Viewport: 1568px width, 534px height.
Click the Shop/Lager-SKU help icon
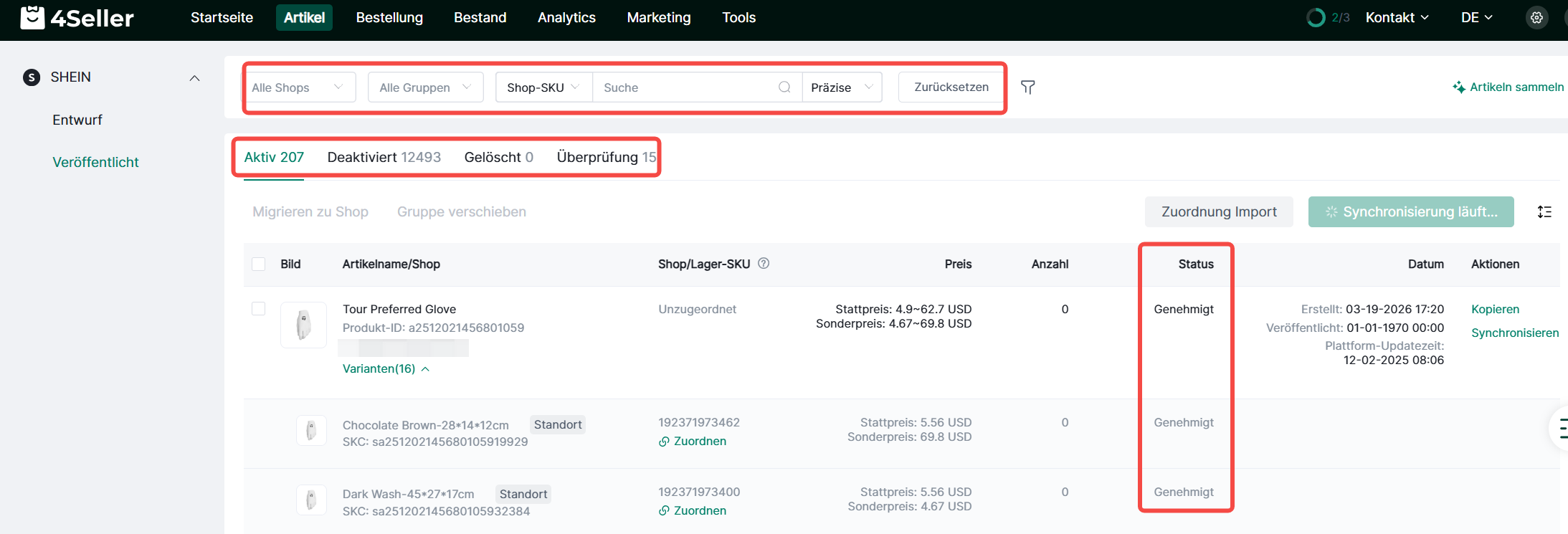pos(764,263)
